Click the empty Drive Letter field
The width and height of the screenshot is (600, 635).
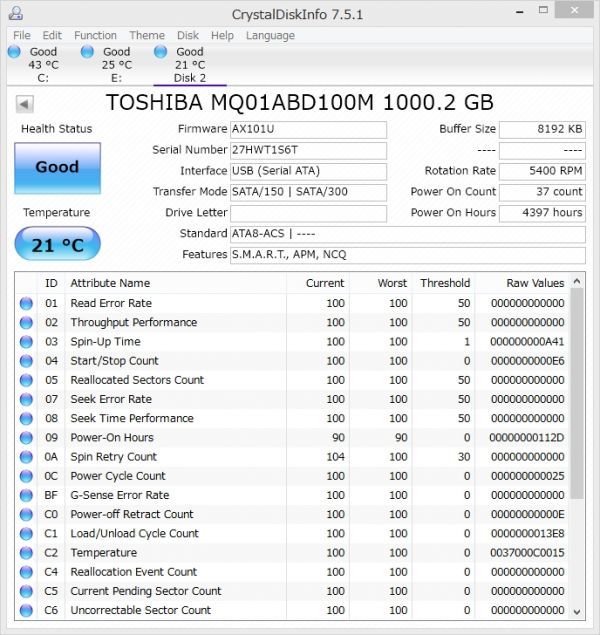pyautogui.click(x=309, y=213)
